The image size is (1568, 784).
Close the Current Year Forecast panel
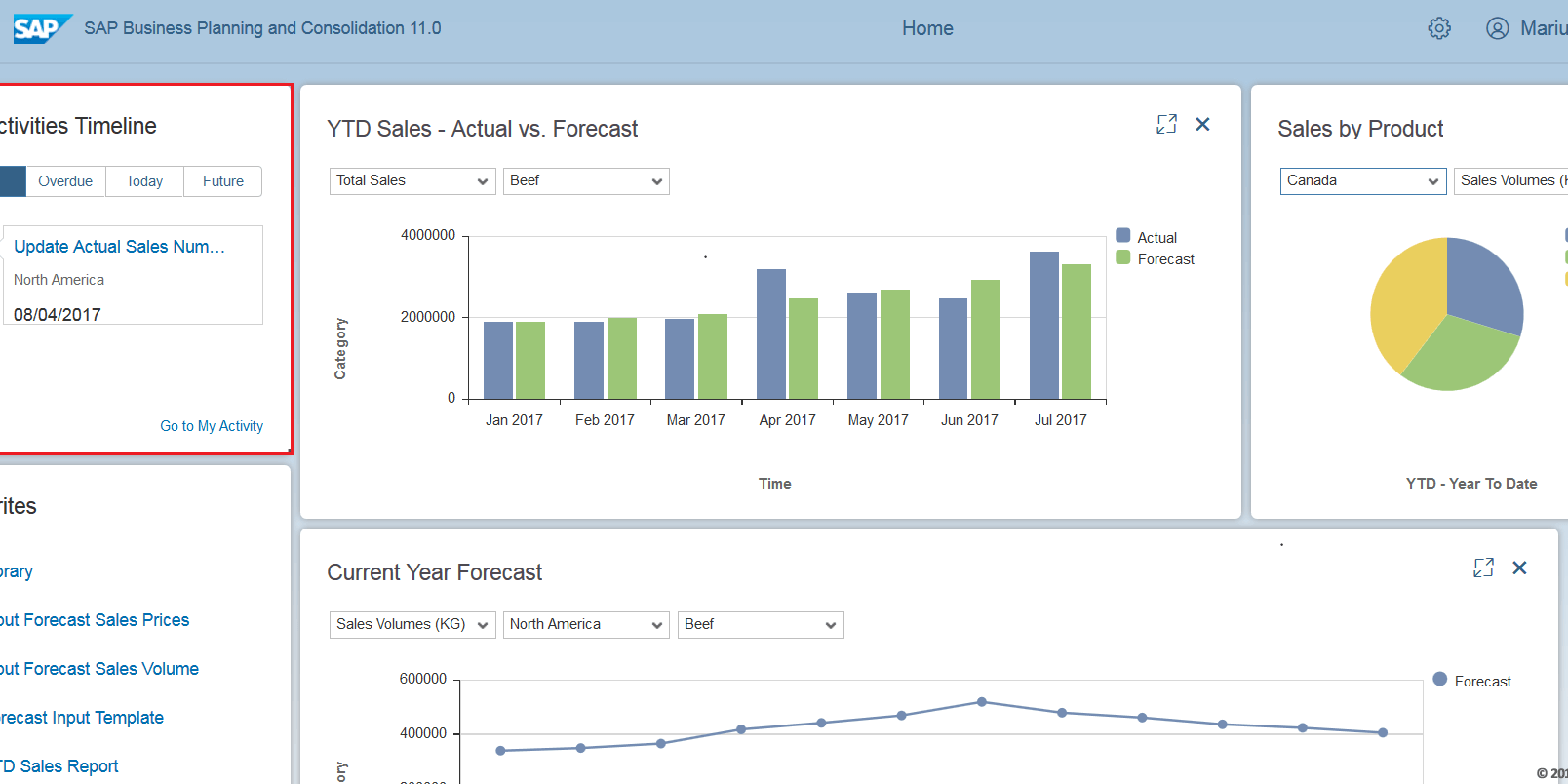pyautogui.click(x=1519, y=568)
